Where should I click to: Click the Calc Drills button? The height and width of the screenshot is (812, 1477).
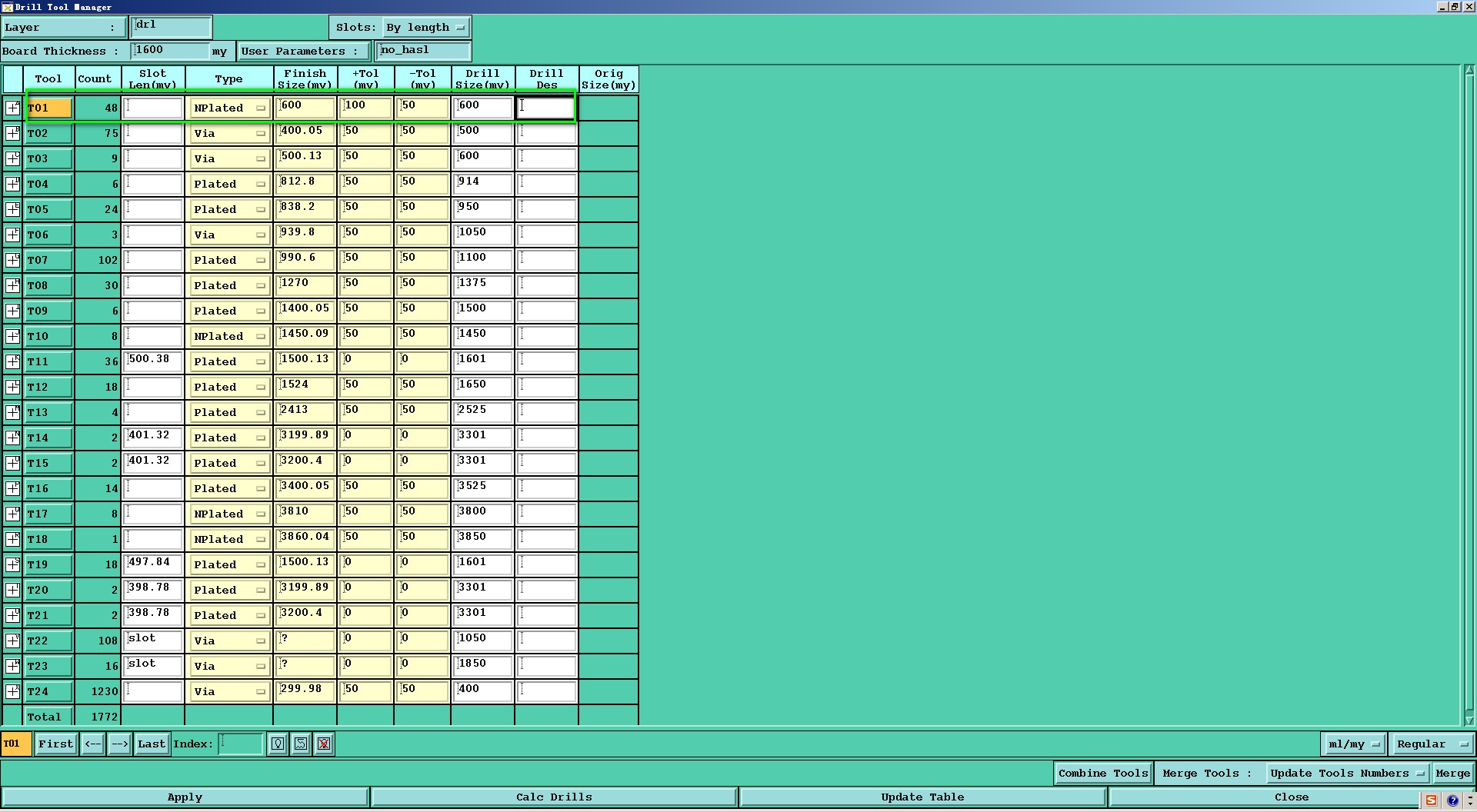(554, 797)
